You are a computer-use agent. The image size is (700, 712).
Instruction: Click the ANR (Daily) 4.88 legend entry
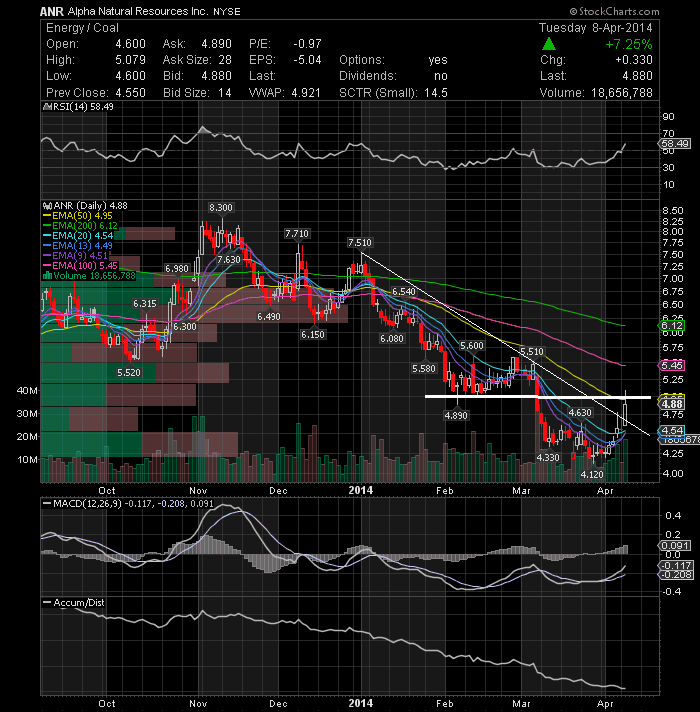click(x=85, y=206)
